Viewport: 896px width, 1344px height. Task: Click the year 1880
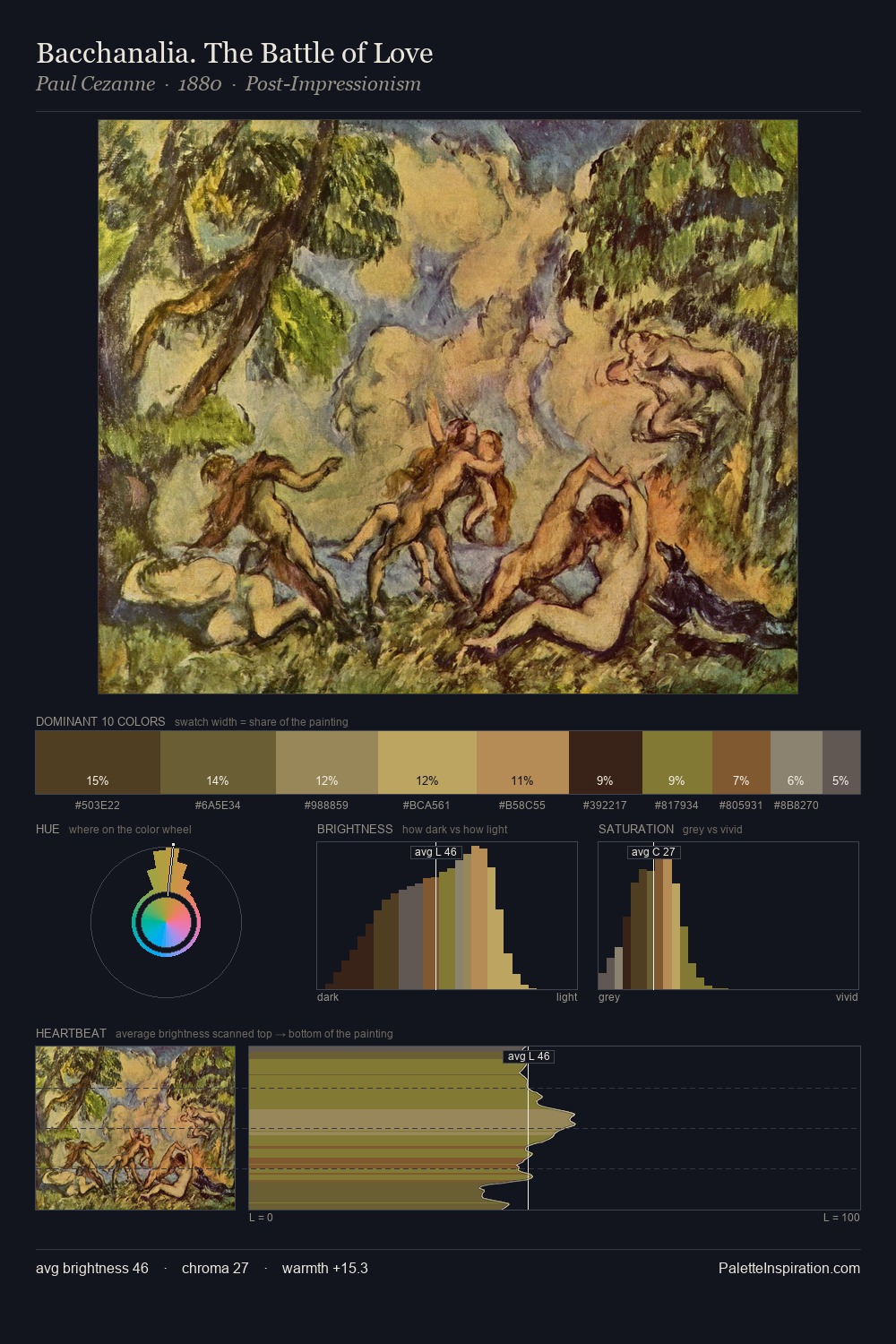200,84
